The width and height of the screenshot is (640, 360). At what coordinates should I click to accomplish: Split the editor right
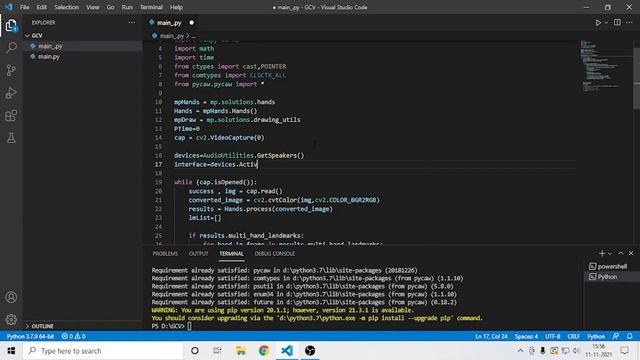tap(617, 22)
